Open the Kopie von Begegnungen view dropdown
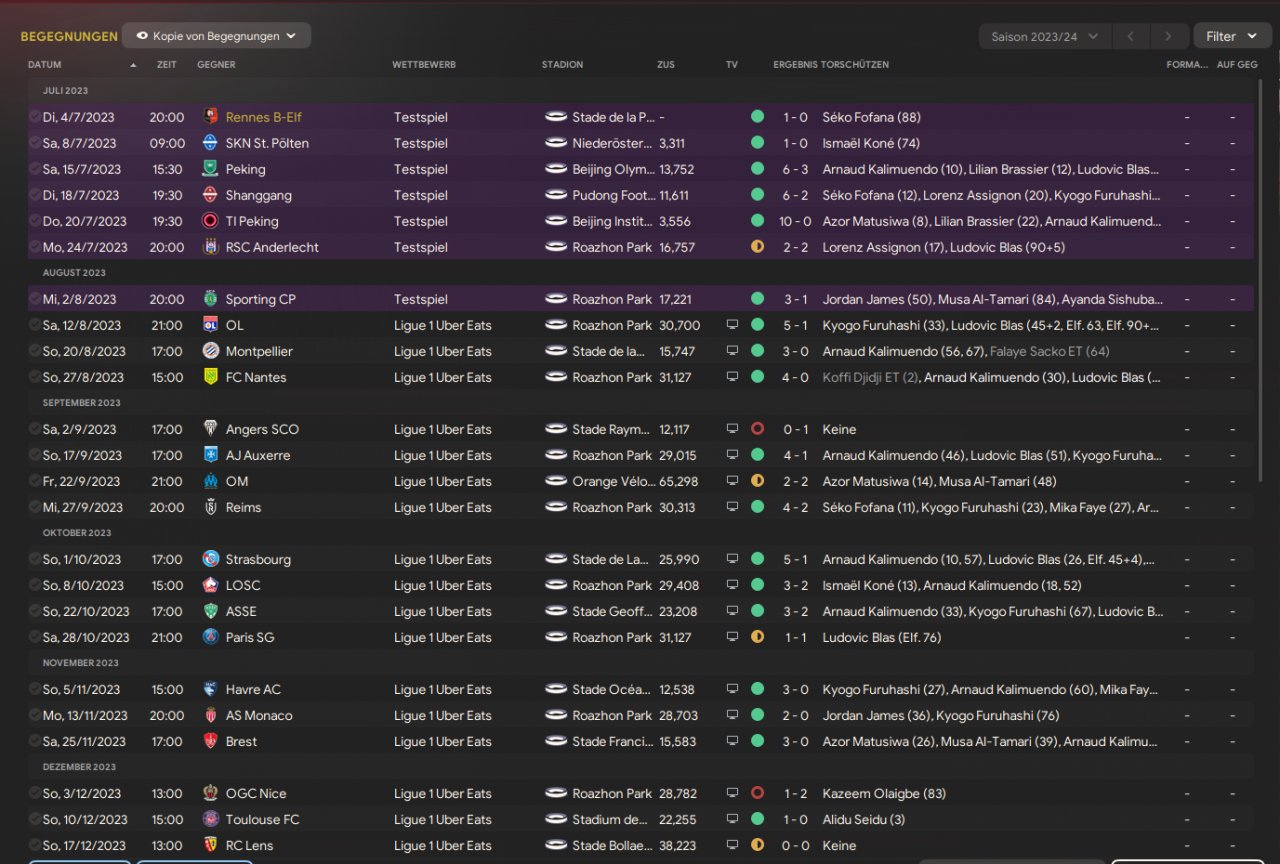Viewport: 1280px width, 864px height. (x=216, y=36)
